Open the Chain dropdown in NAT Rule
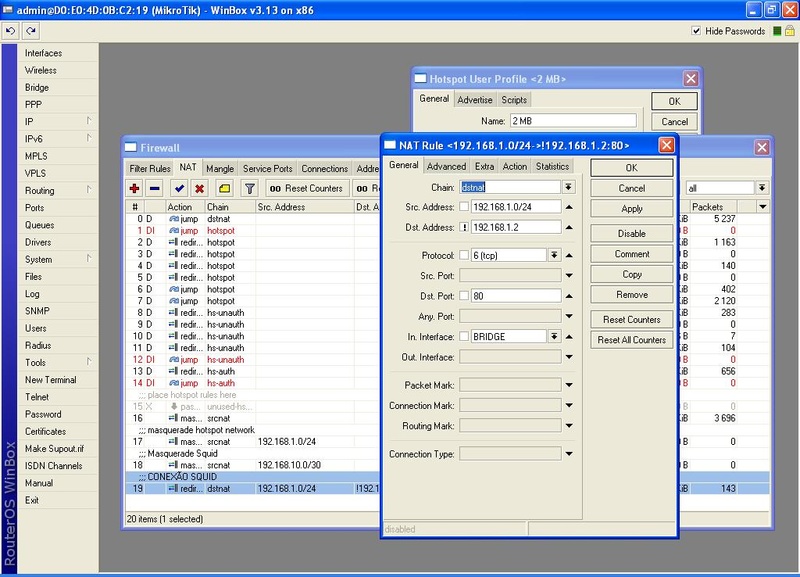 pyautogui.click(x=568, y=187)
